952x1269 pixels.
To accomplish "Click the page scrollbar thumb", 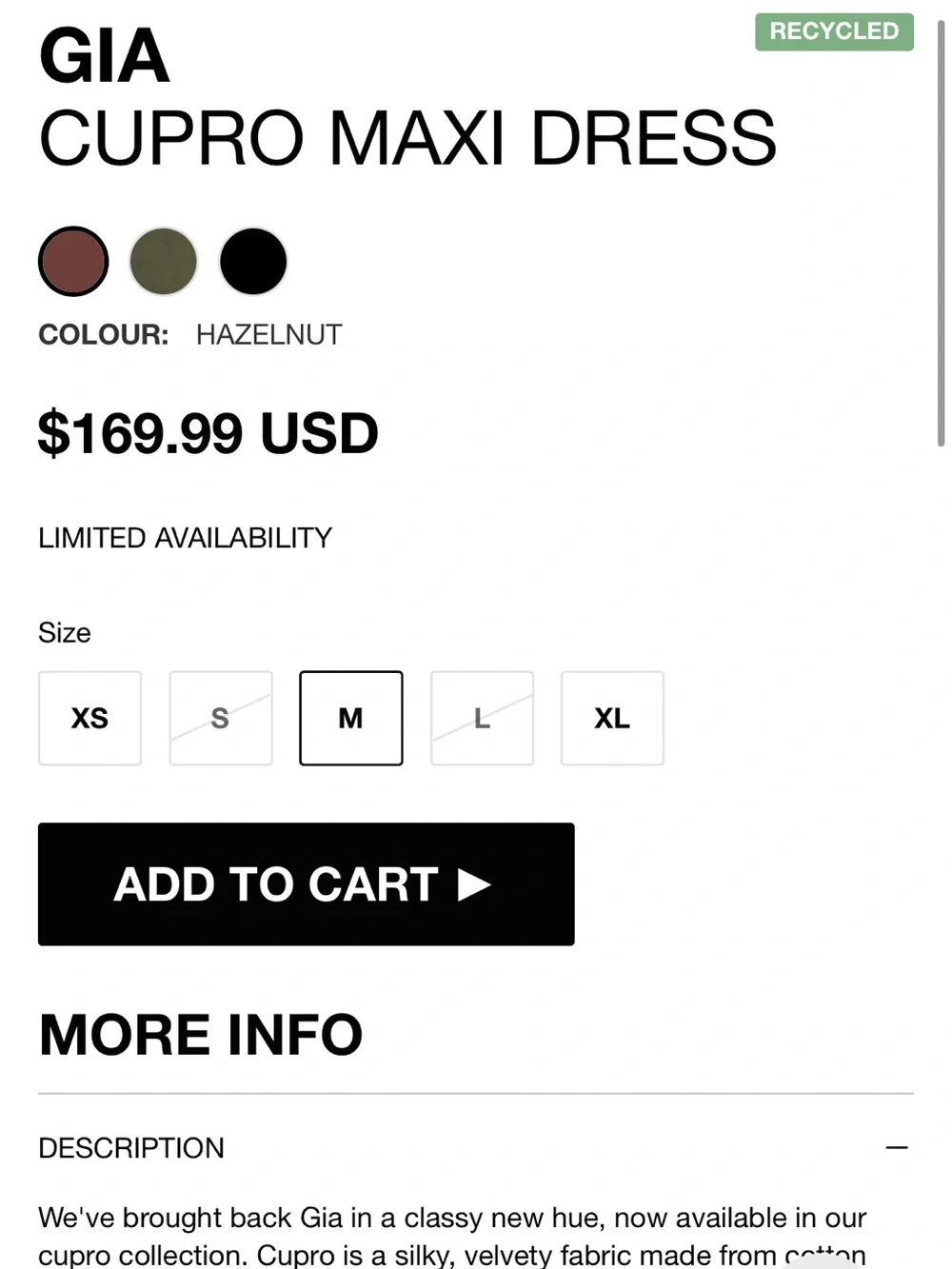I will pyautogui.click(x=941, y=233).
